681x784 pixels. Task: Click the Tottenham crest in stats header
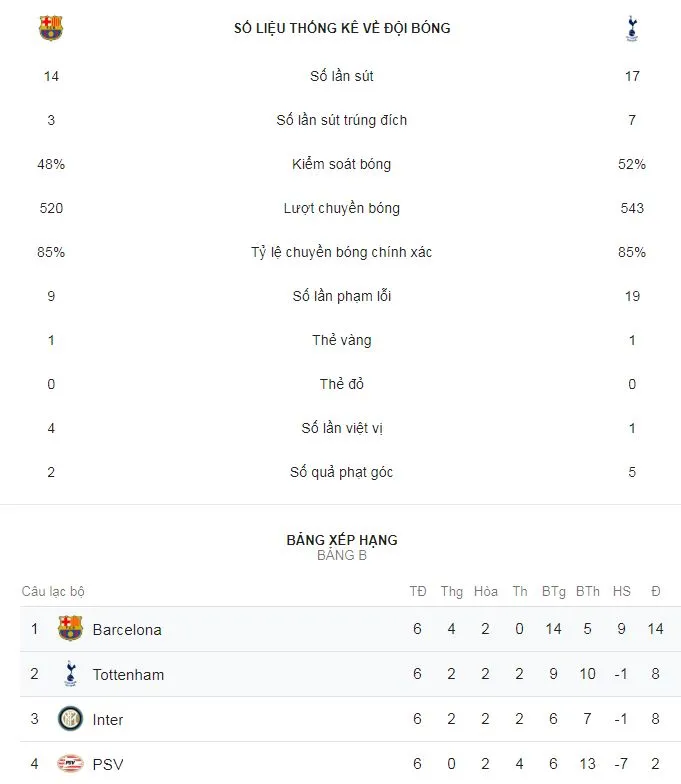coord(631,29)
